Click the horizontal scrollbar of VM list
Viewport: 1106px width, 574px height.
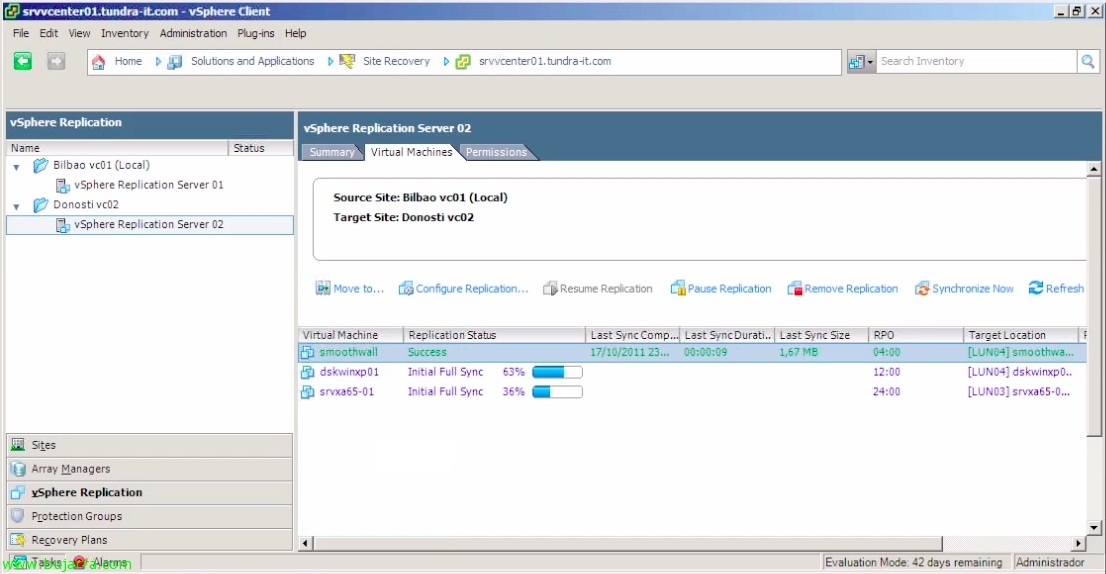[628, 543]
